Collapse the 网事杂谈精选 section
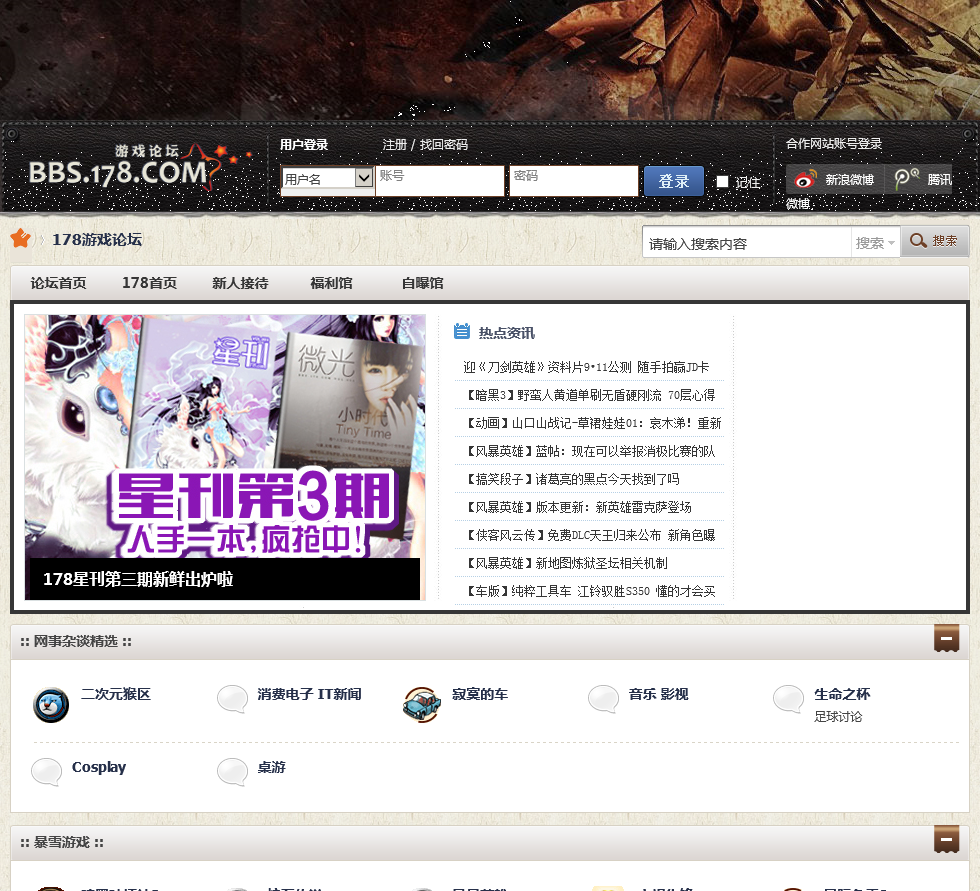Screen dimensions: 980x891 tap(946, 639)
